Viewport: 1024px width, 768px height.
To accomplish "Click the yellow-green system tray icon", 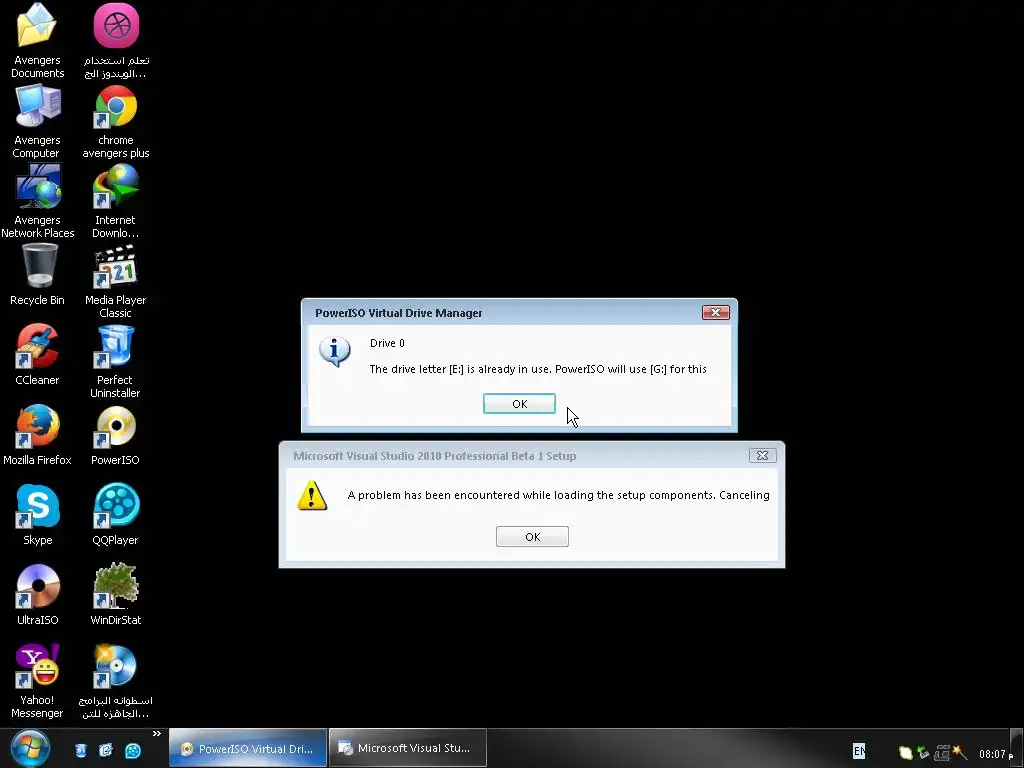I will point(905,753).
